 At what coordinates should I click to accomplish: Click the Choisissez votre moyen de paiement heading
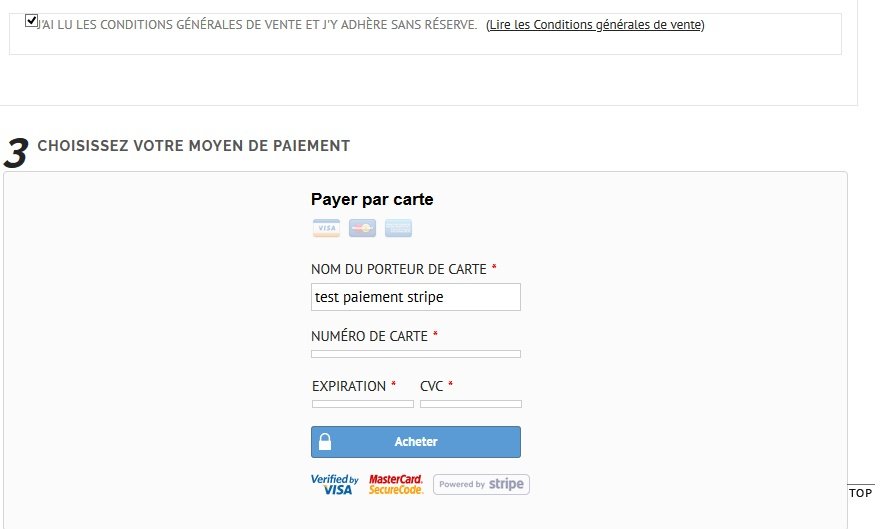(194, 146)
